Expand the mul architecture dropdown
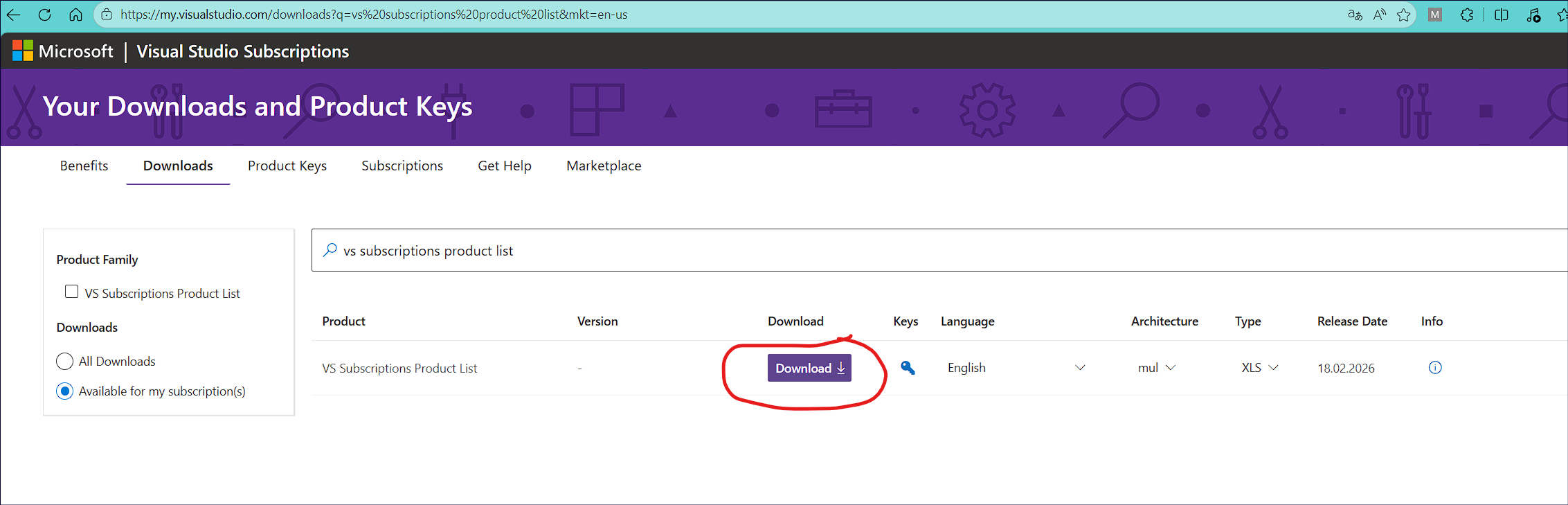Image resolution: width=1568 pixels, height=505 pixels. coord(1157,368)
